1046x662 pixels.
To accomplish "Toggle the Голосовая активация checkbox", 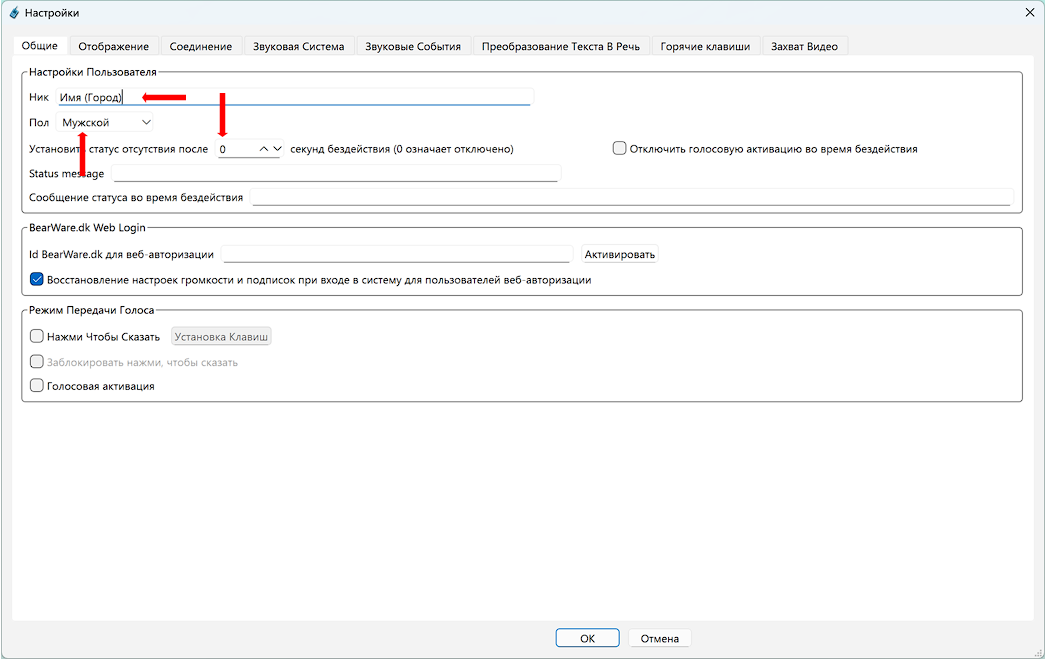I will pos(37,386).
